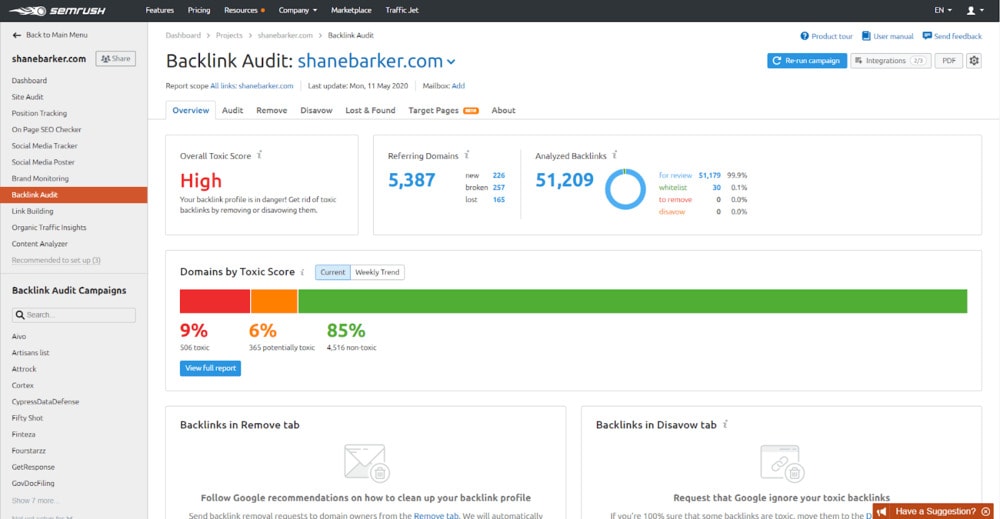Click the red toxic segment of the bar
The image size is (1000, 519).
click(215, 301)
